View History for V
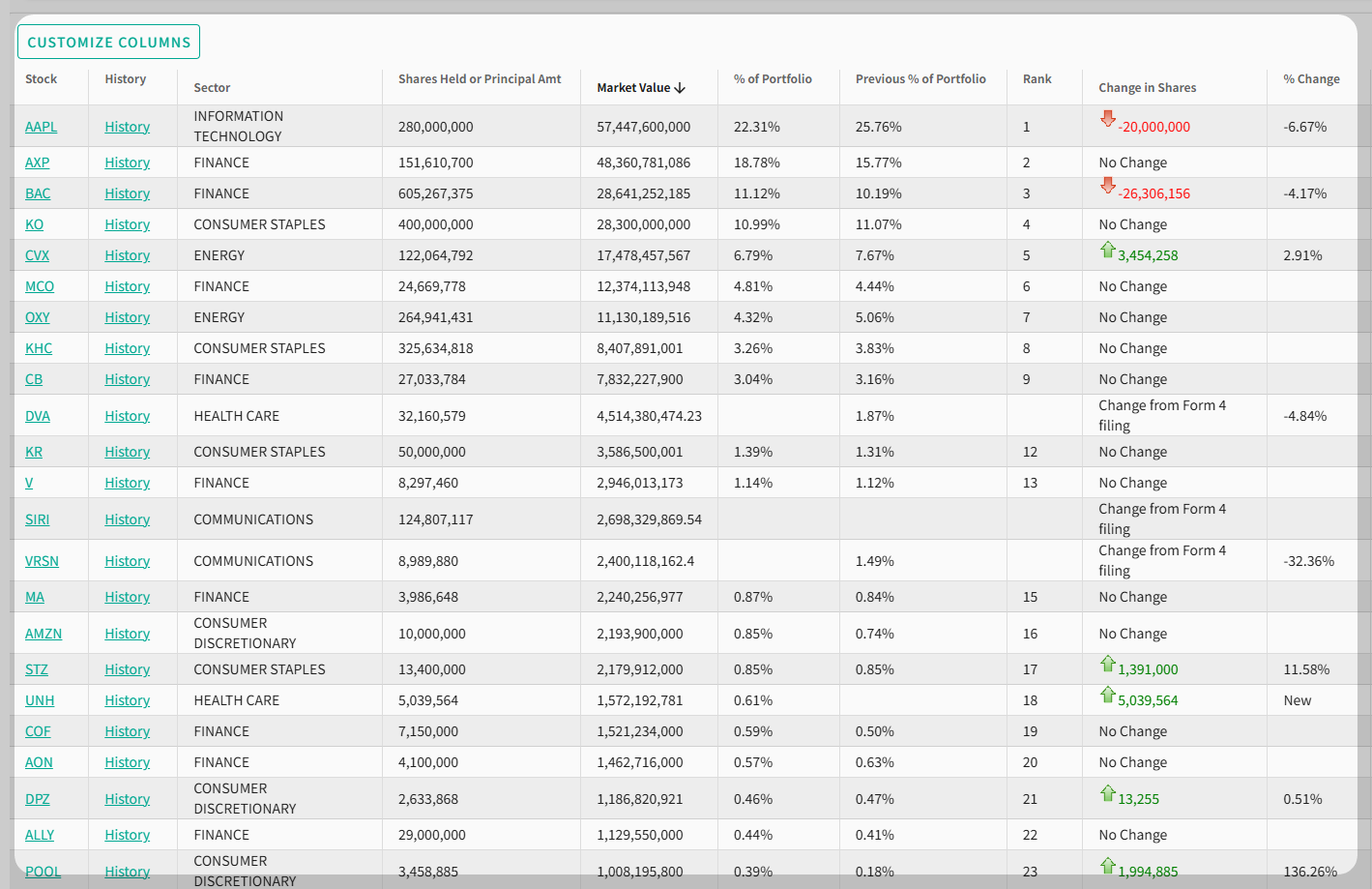The image size is (1372, 889). (128, 483)
